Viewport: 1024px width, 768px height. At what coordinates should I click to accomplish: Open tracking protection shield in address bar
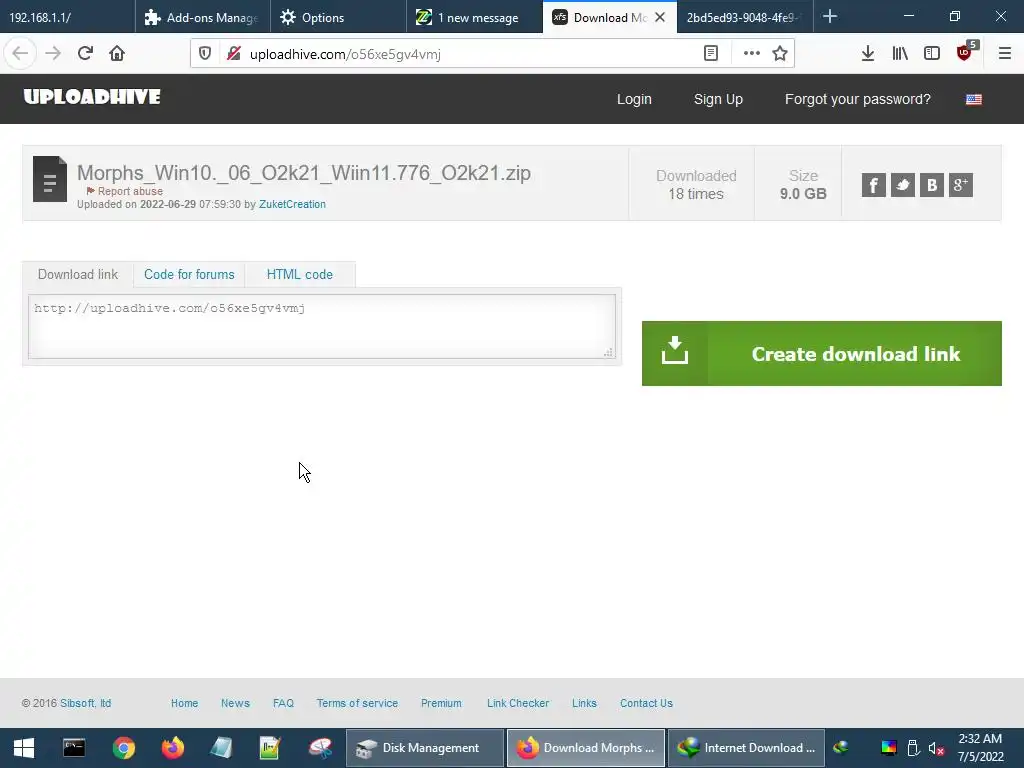pyautogui.click(x=205, y=54)
